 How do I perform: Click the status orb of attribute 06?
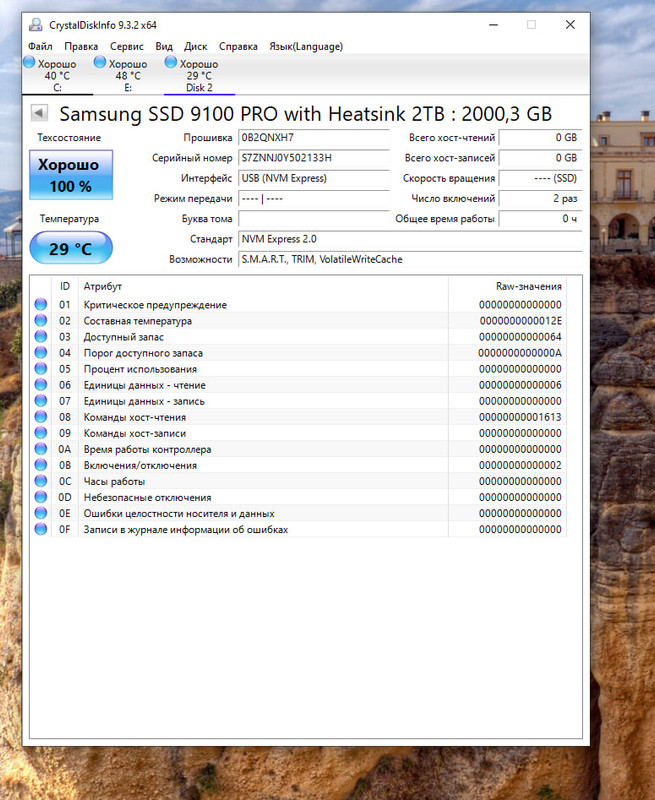point(41,385)
